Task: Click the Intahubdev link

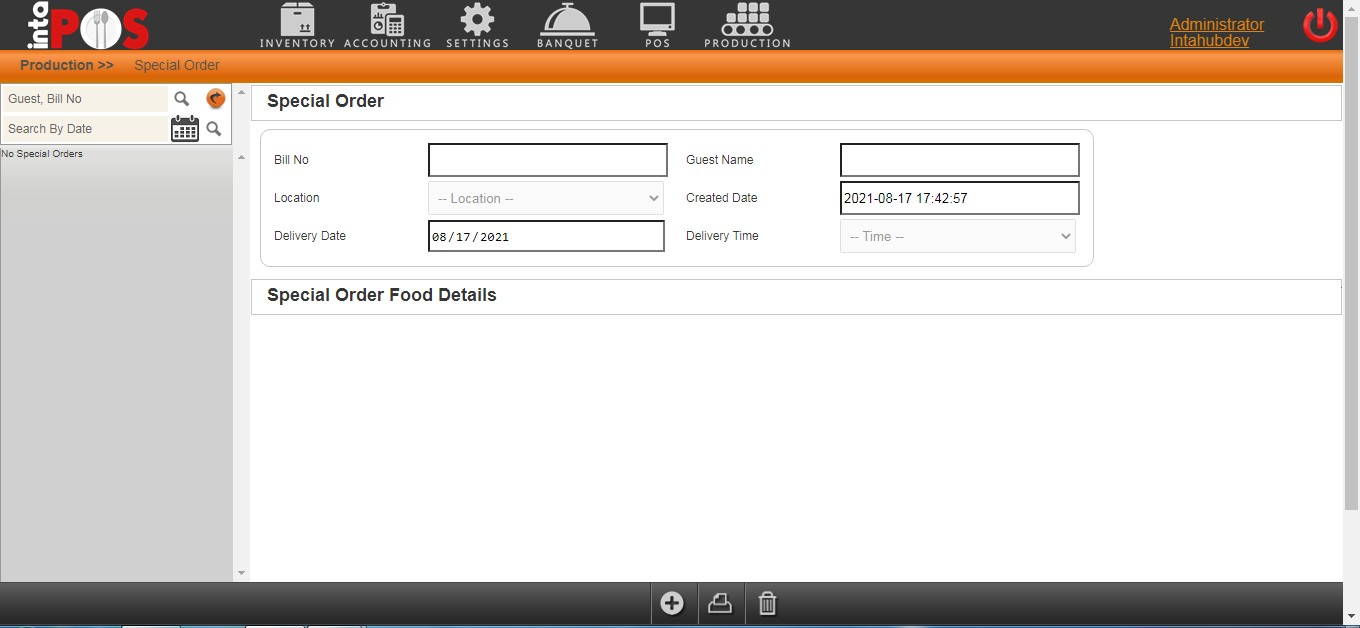Action: pos(1209,41)
